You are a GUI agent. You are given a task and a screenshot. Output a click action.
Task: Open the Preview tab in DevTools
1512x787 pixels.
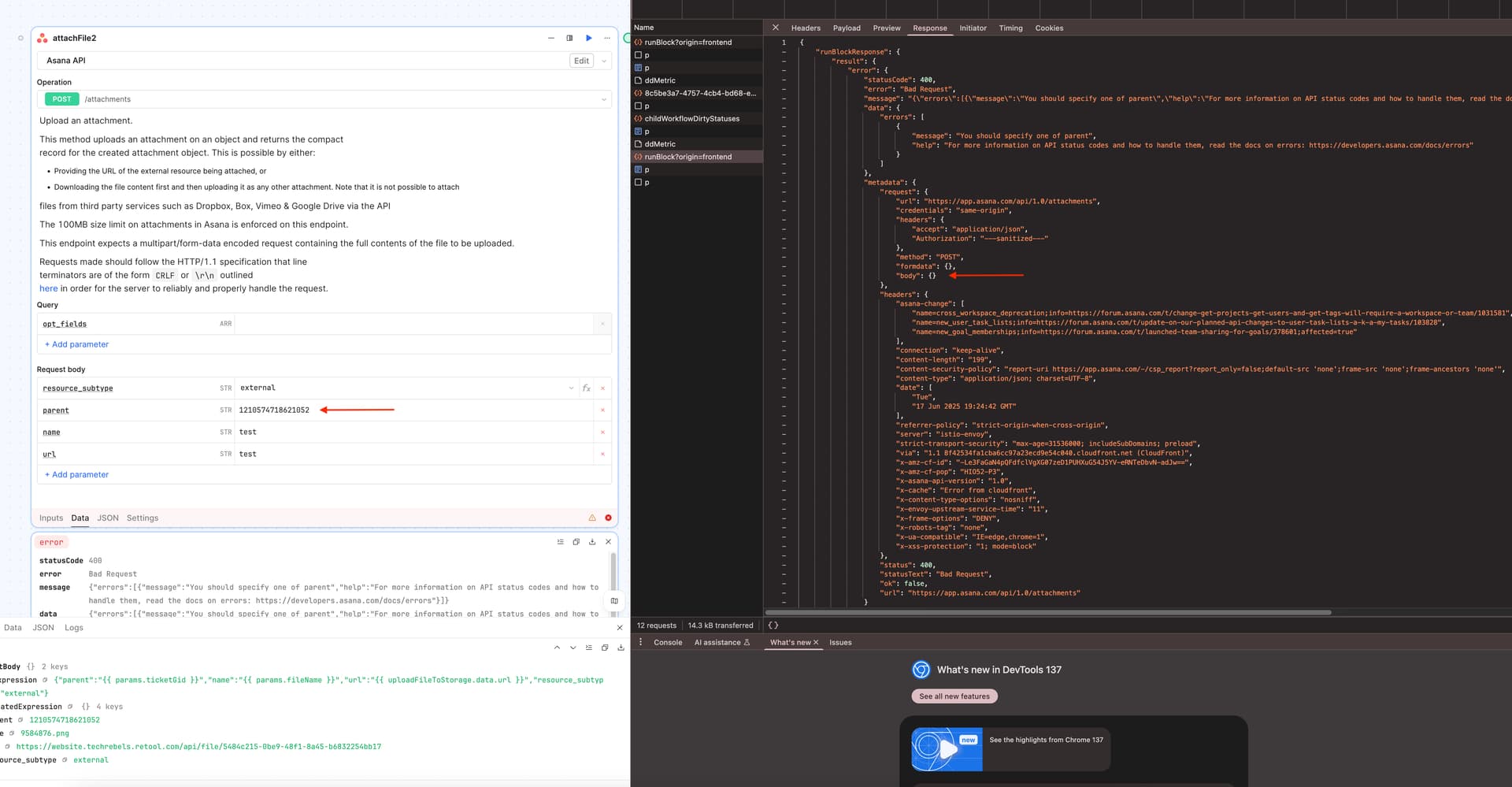point(886,28)
